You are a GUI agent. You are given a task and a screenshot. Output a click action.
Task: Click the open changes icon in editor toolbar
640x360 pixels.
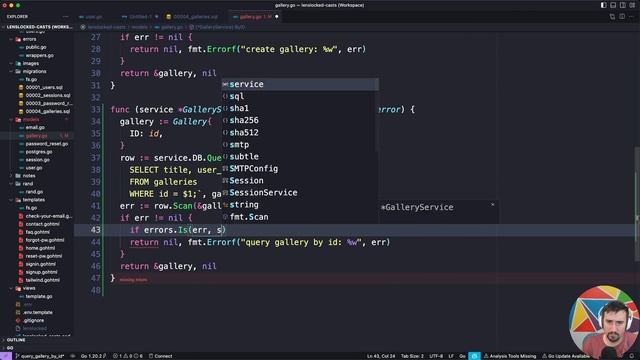[612, 17]
